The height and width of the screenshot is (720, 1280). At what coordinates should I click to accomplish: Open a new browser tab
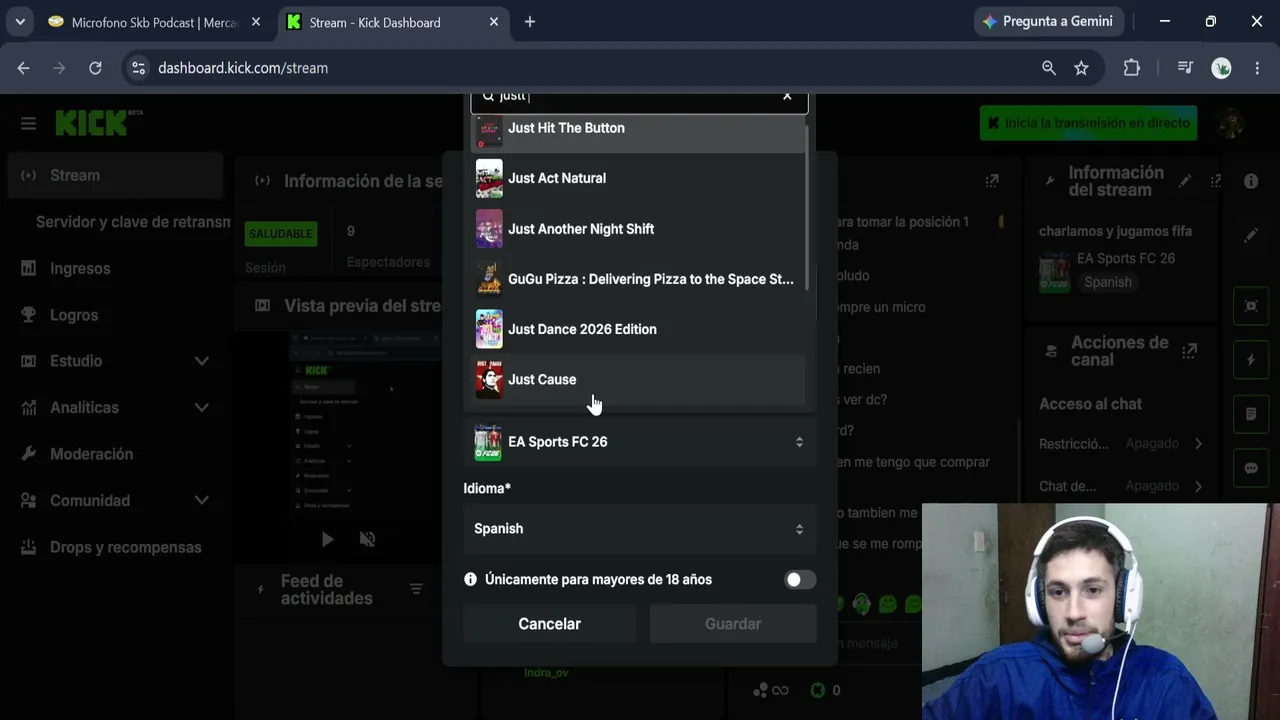(530, 22)
